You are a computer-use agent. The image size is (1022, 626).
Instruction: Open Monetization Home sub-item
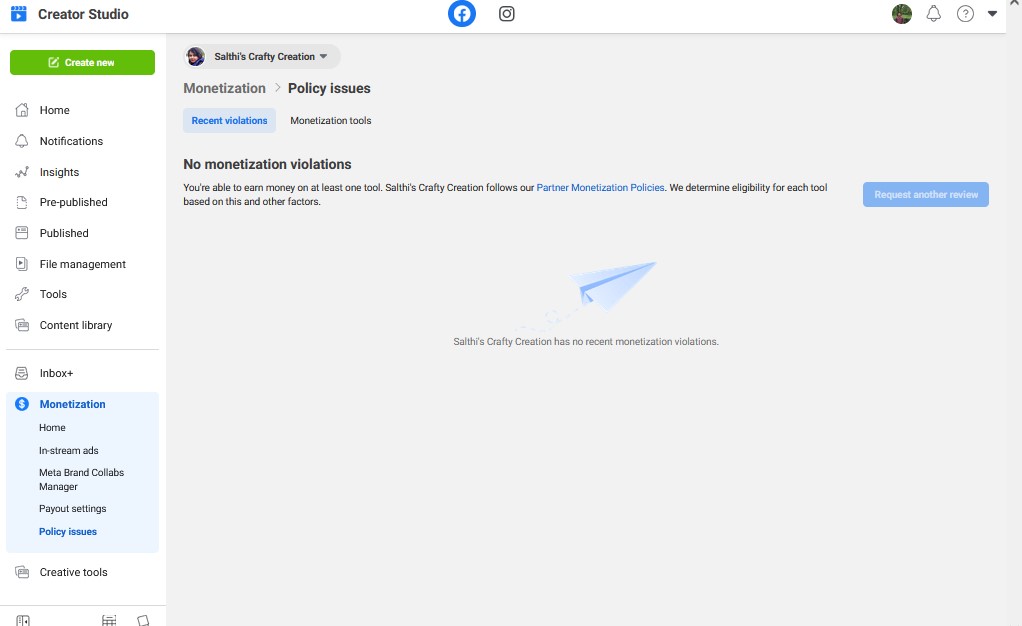[52, 428]
